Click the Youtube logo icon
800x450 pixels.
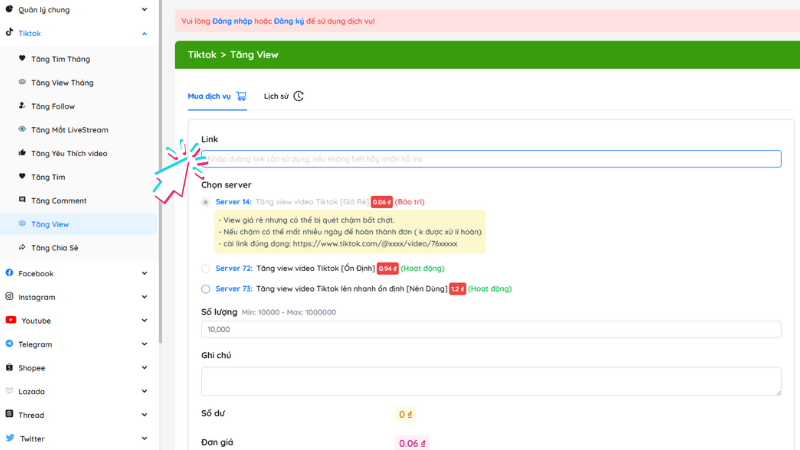(11, 320)
